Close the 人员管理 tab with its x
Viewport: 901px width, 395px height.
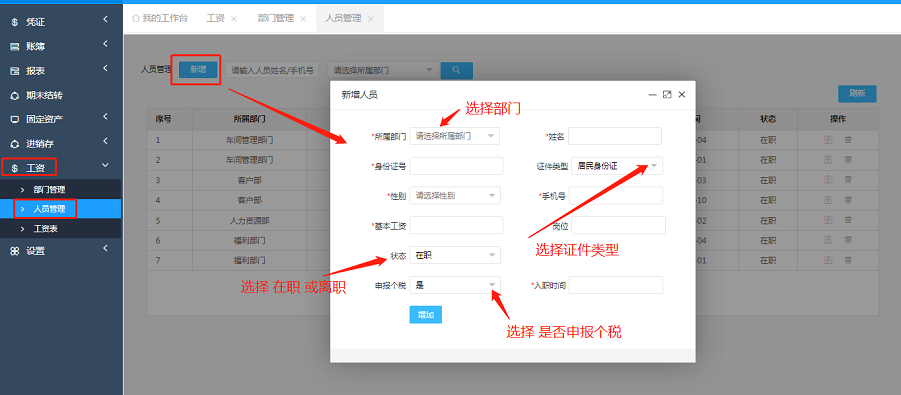370,19
